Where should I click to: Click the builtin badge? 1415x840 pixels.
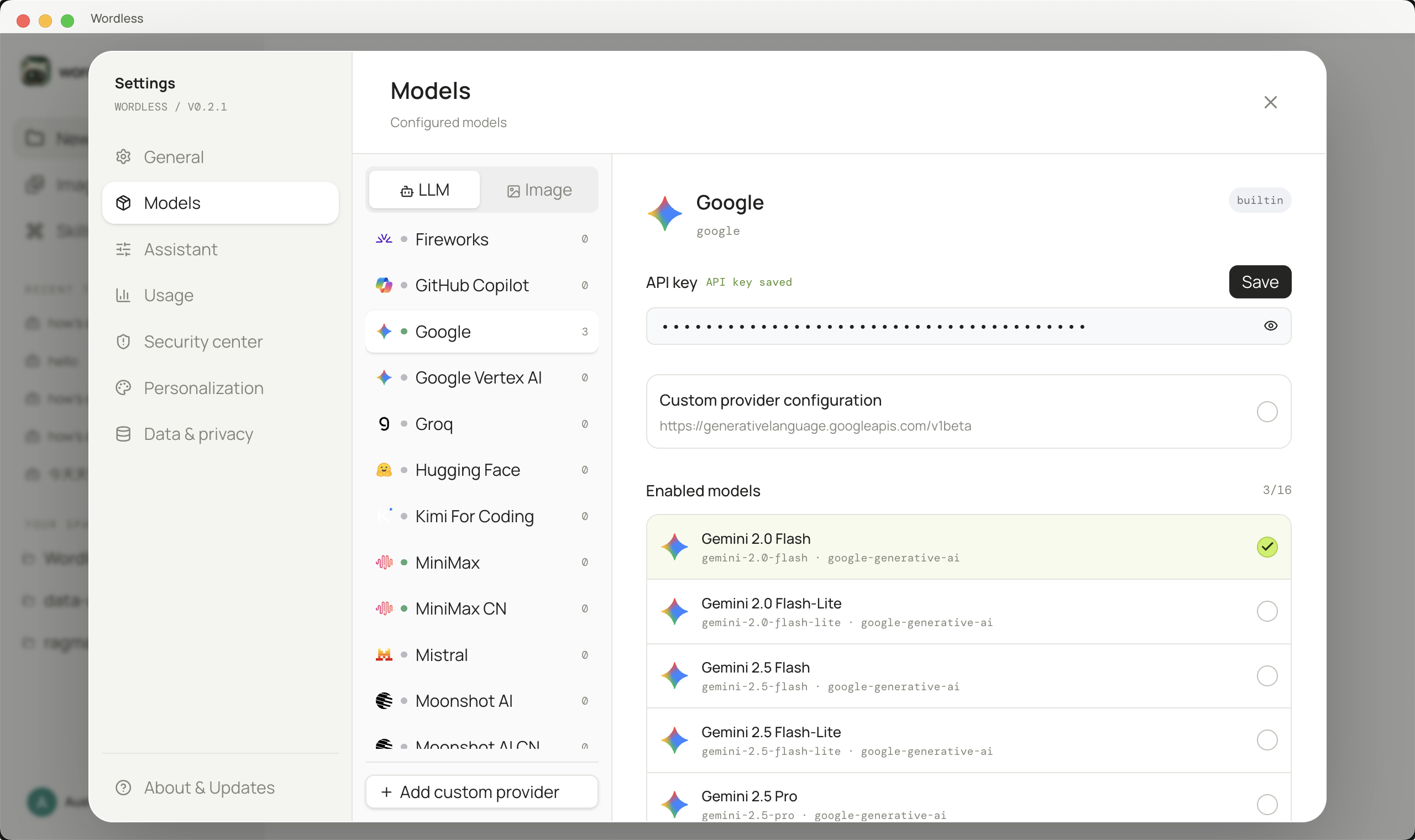(1259, 201)
